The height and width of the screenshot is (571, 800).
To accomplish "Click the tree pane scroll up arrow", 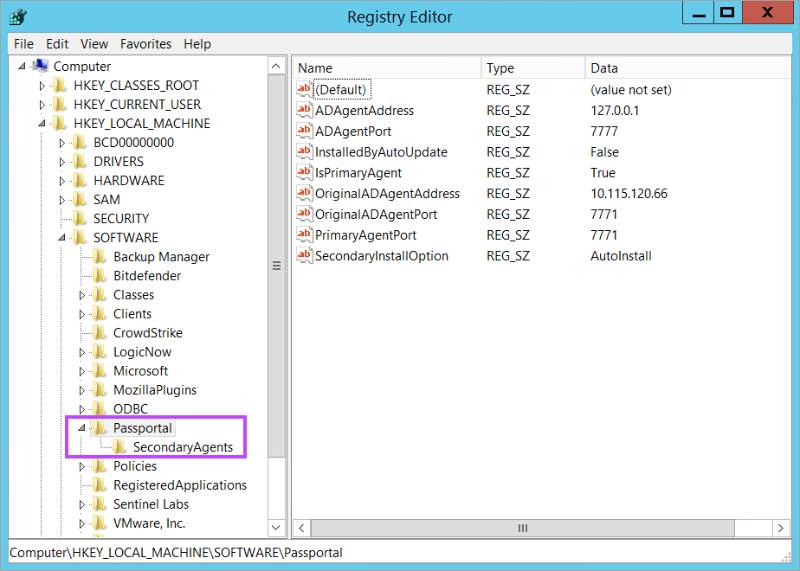I will click(x=276, y=66).
